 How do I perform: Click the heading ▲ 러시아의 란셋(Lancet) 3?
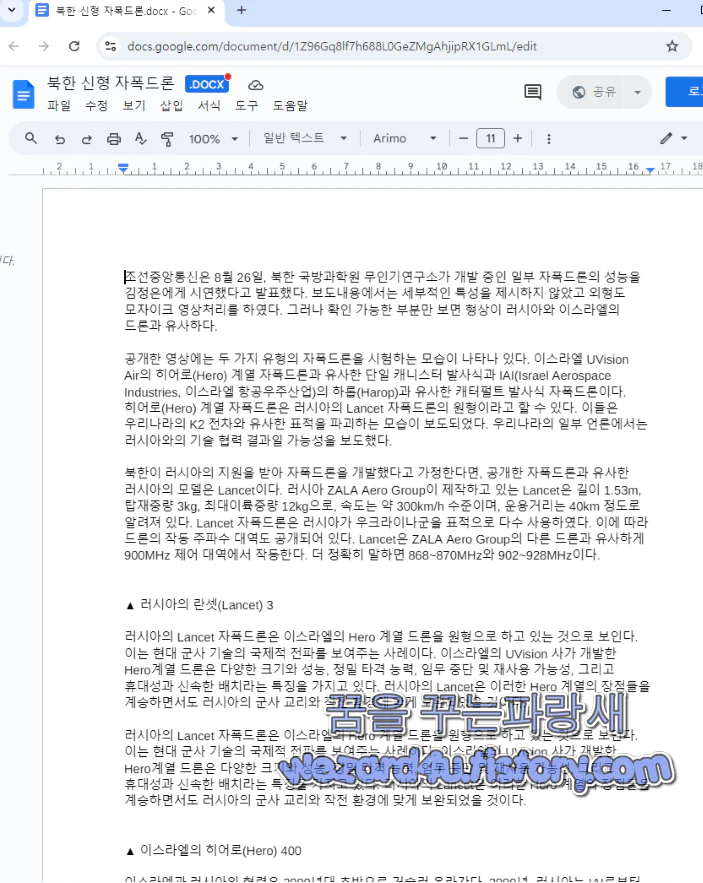click(x=200, y=605)
